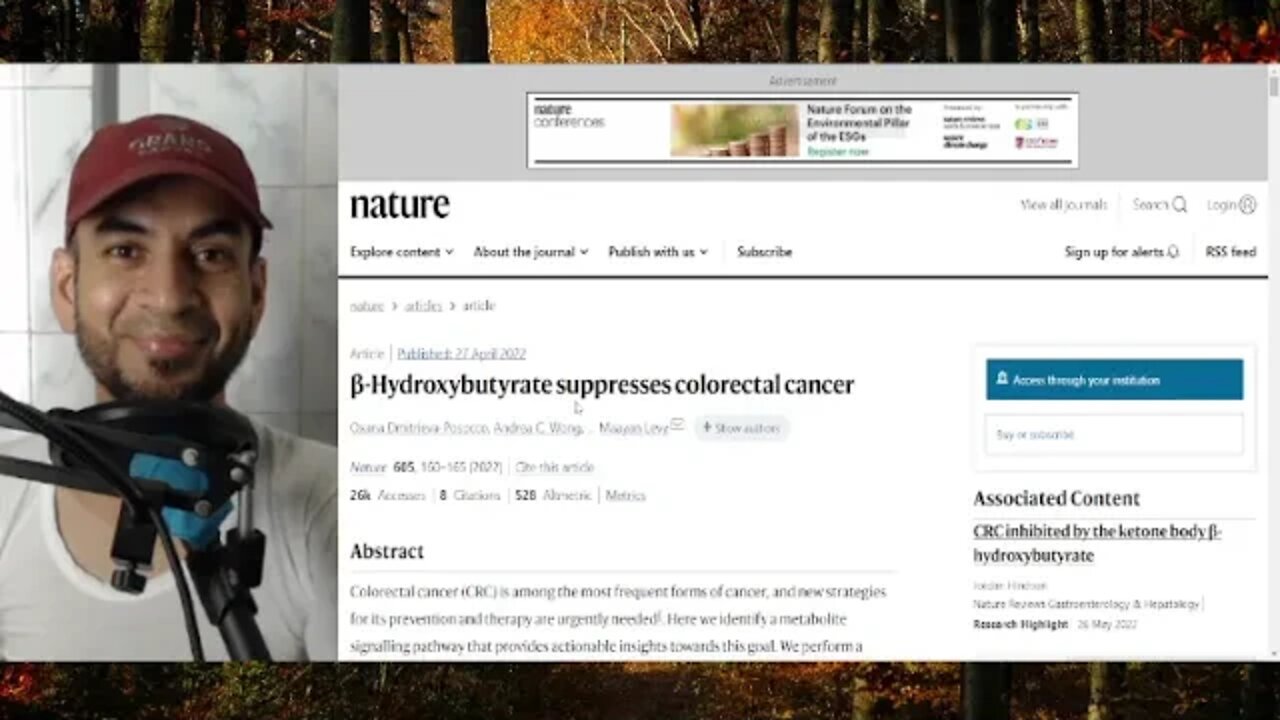Click Register now in the advertisement
The height and width of the screenshot is (720, 1280).
coord(838,152)
